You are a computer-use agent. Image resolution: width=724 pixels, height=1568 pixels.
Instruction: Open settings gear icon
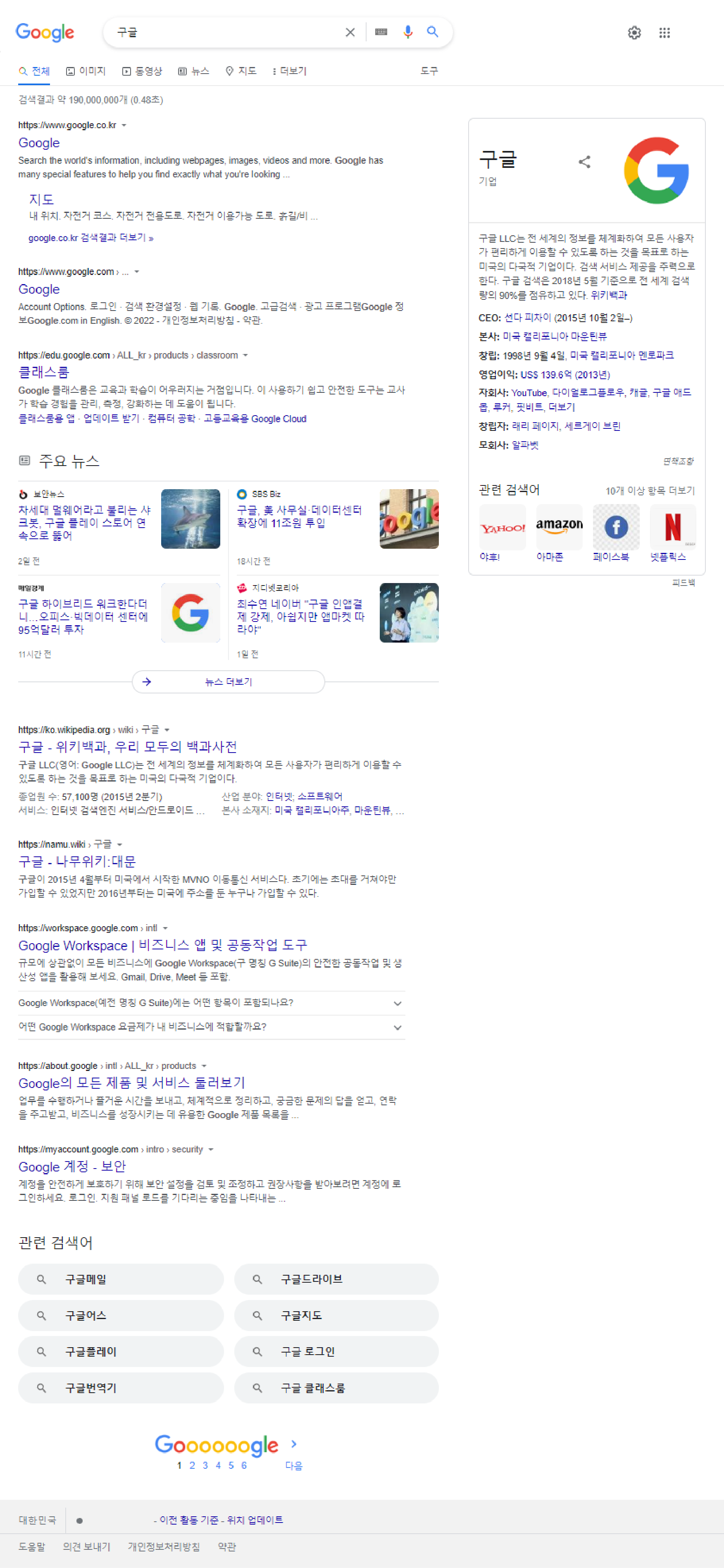[634, 33]
